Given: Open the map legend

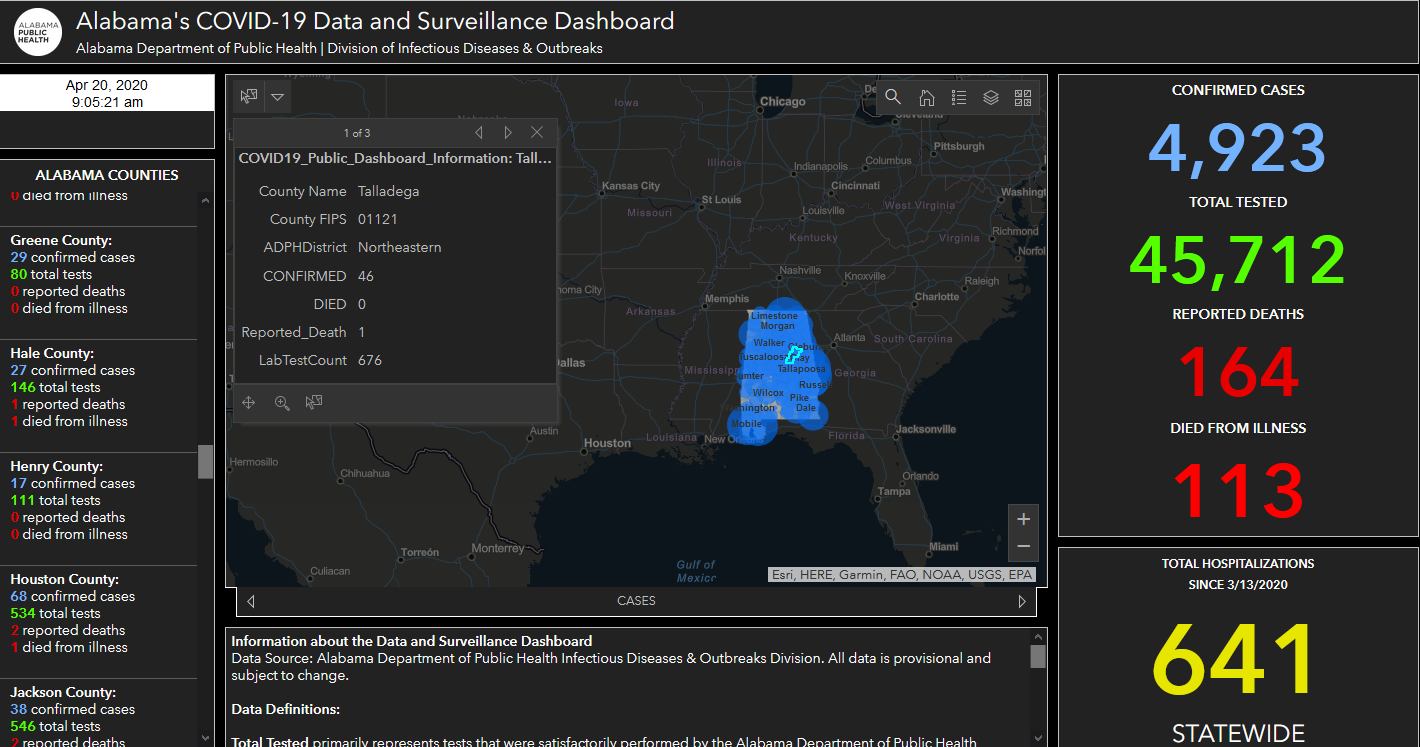Looking at the screenshot, I should point(958,97).
